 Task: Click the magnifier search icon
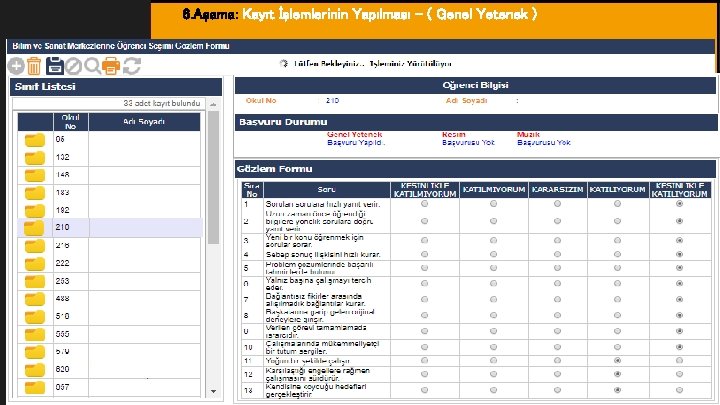pos(92,67)
